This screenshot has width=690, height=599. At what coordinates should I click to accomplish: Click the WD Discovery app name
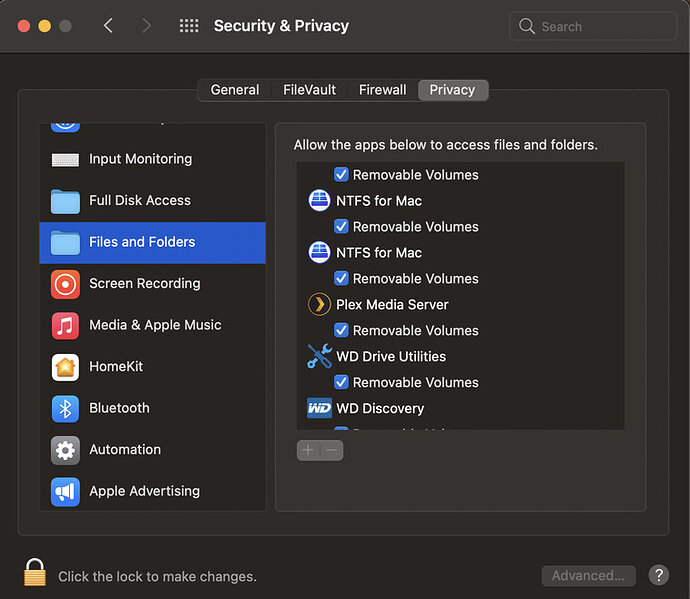point(380,408)
